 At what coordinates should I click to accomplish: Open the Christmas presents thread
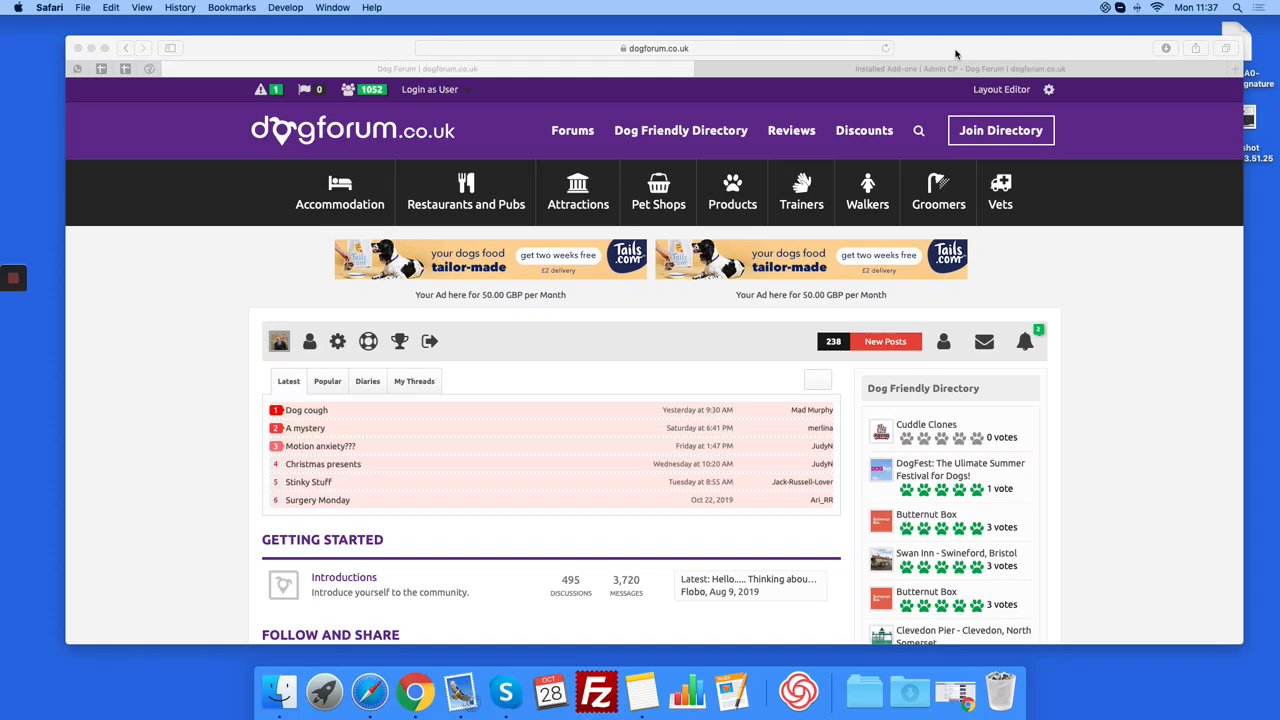click(x=323, y=464)
